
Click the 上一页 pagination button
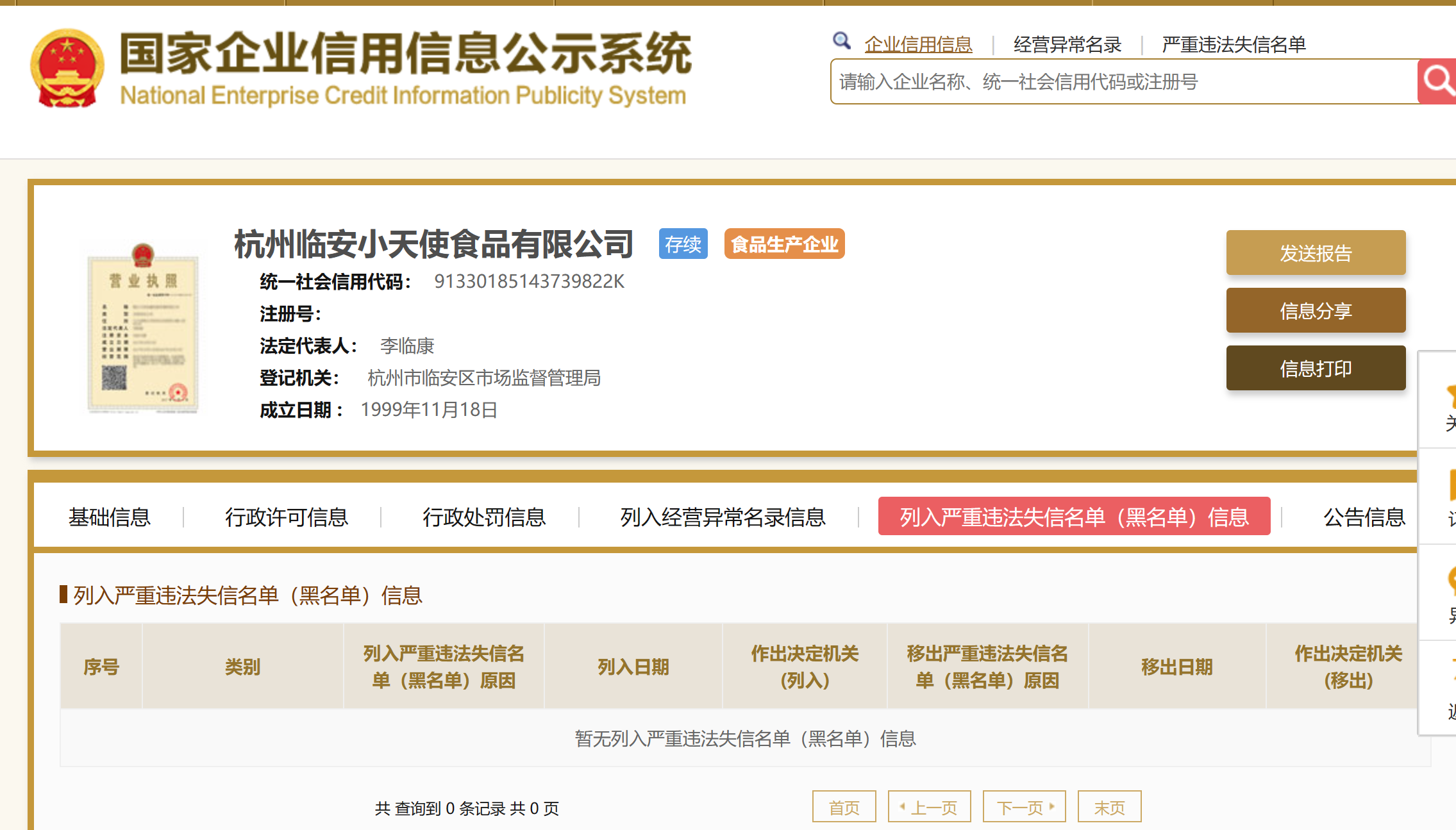click(x=929, y=807)
